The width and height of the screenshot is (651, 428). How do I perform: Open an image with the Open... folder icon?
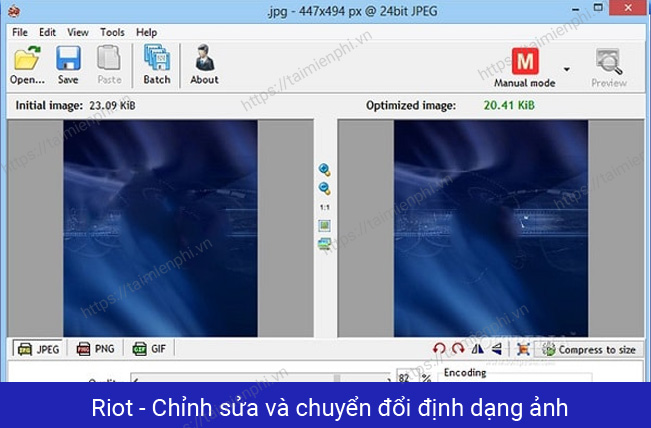27,64
